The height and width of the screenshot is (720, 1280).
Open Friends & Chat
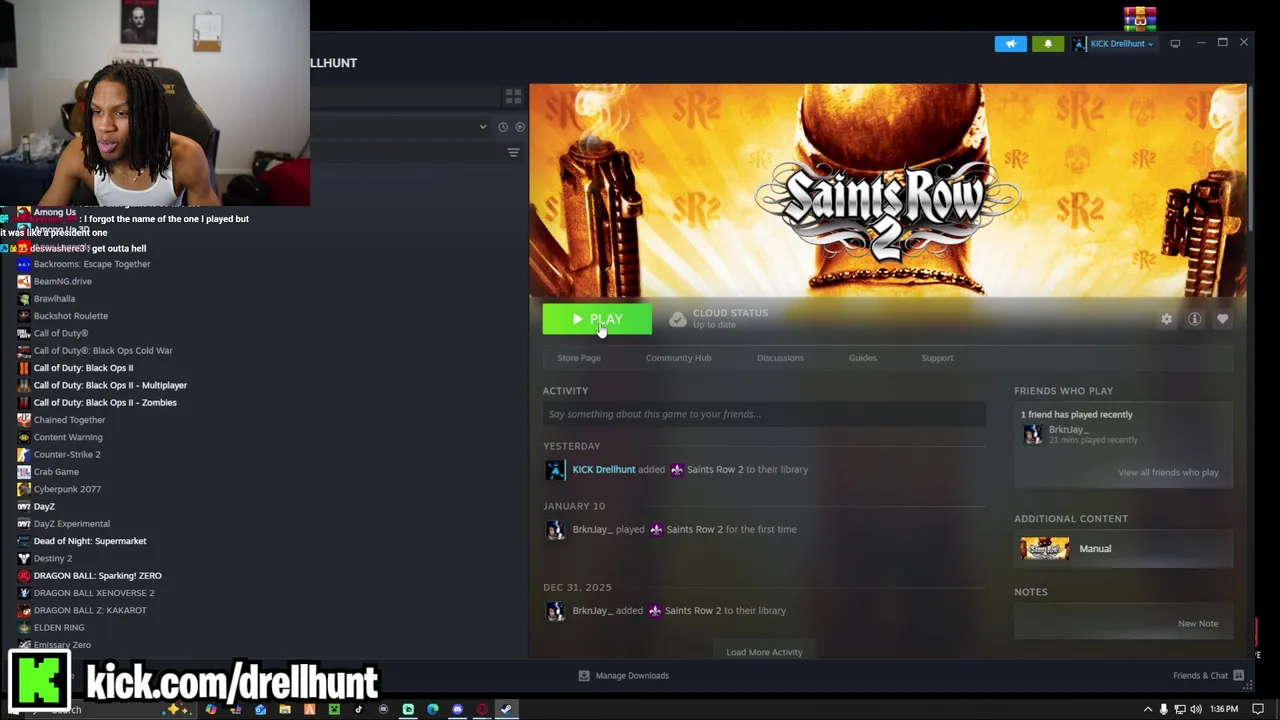click(x=1208, y=675)
